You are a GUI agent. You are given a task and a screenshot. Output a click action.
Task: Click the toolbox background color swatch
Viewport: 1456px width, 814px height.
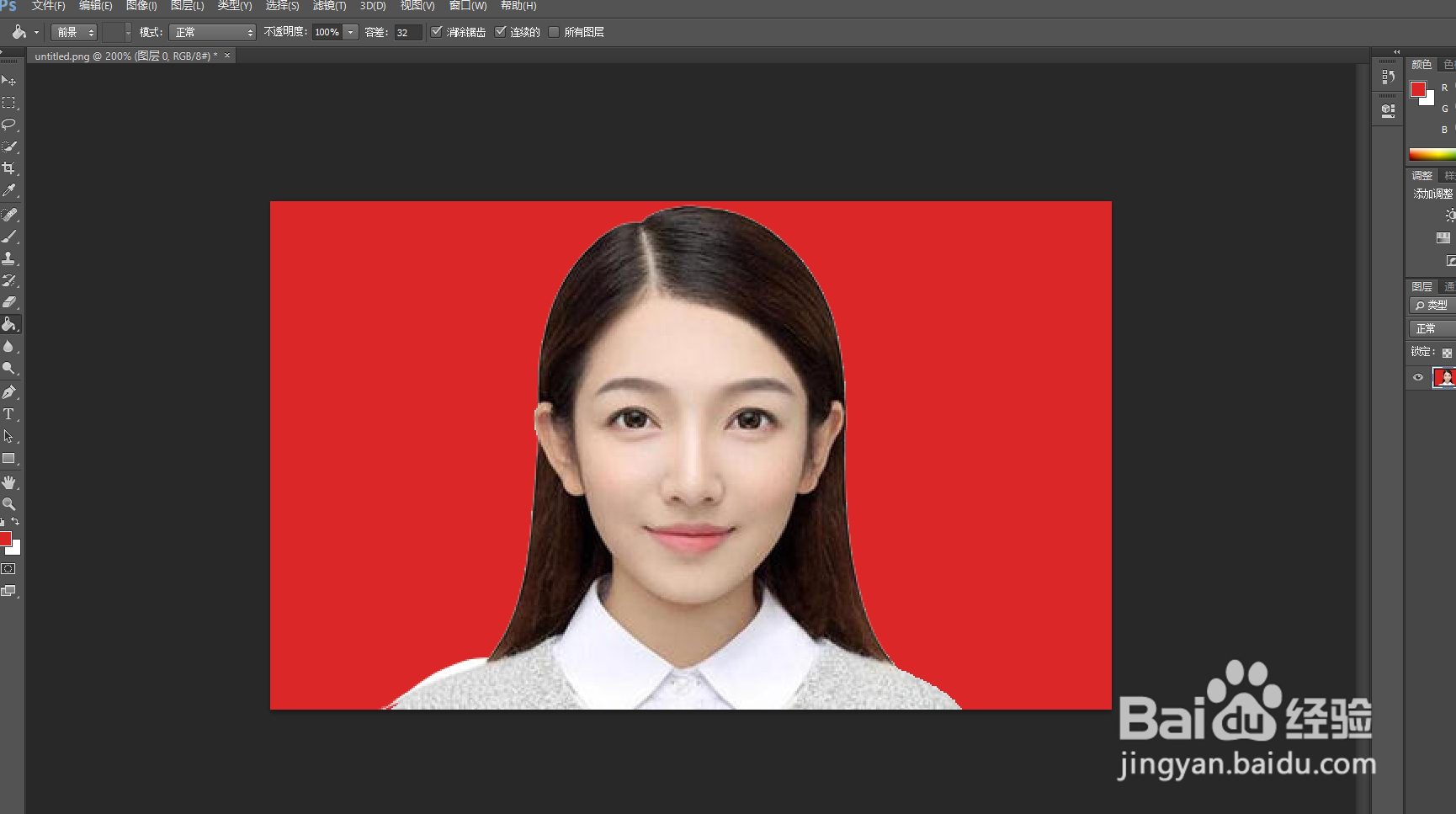click(16, 550)
